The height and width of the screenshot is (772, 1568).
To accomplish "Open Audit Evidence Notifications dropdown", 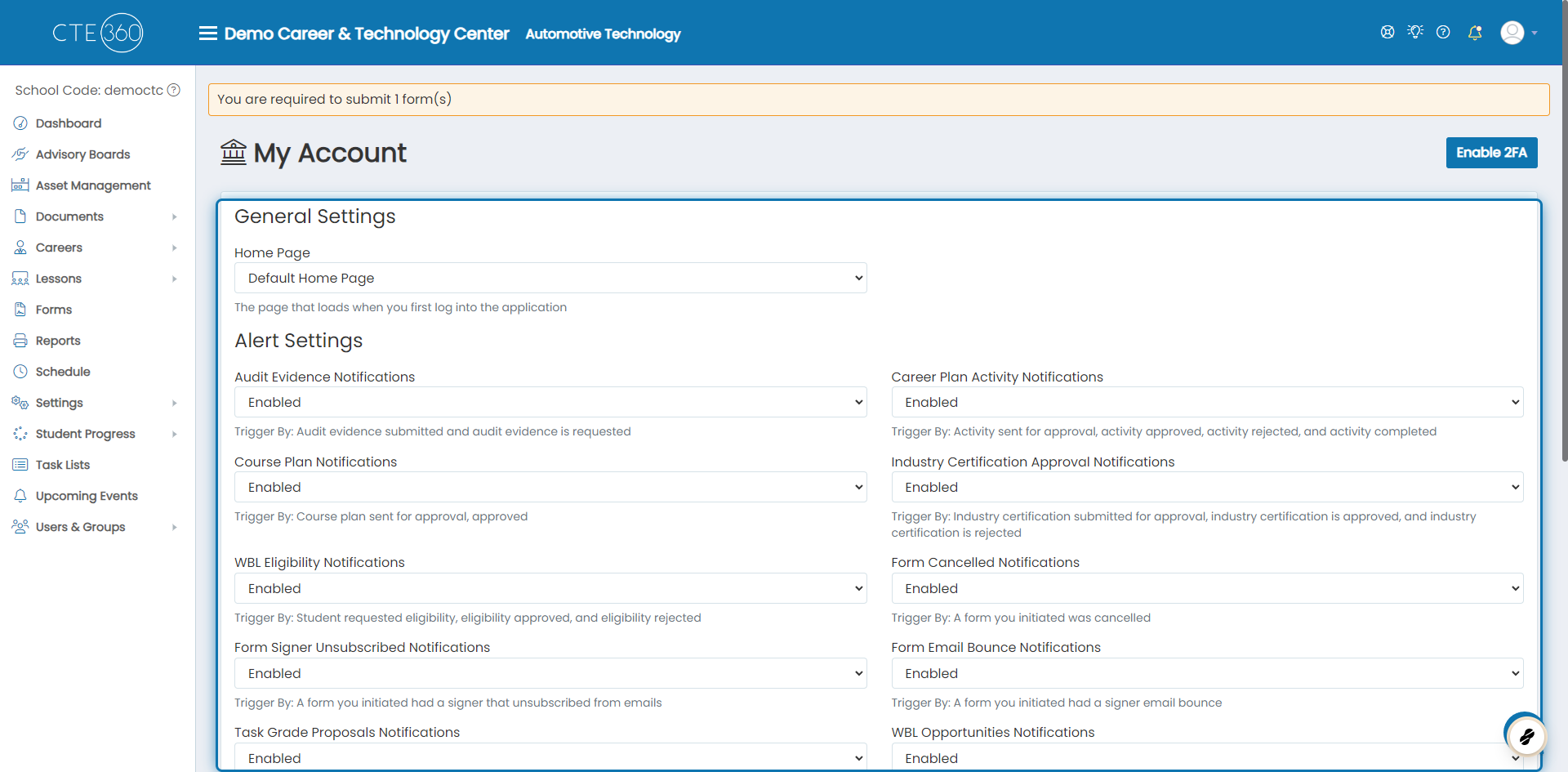I will coord(550,402).
